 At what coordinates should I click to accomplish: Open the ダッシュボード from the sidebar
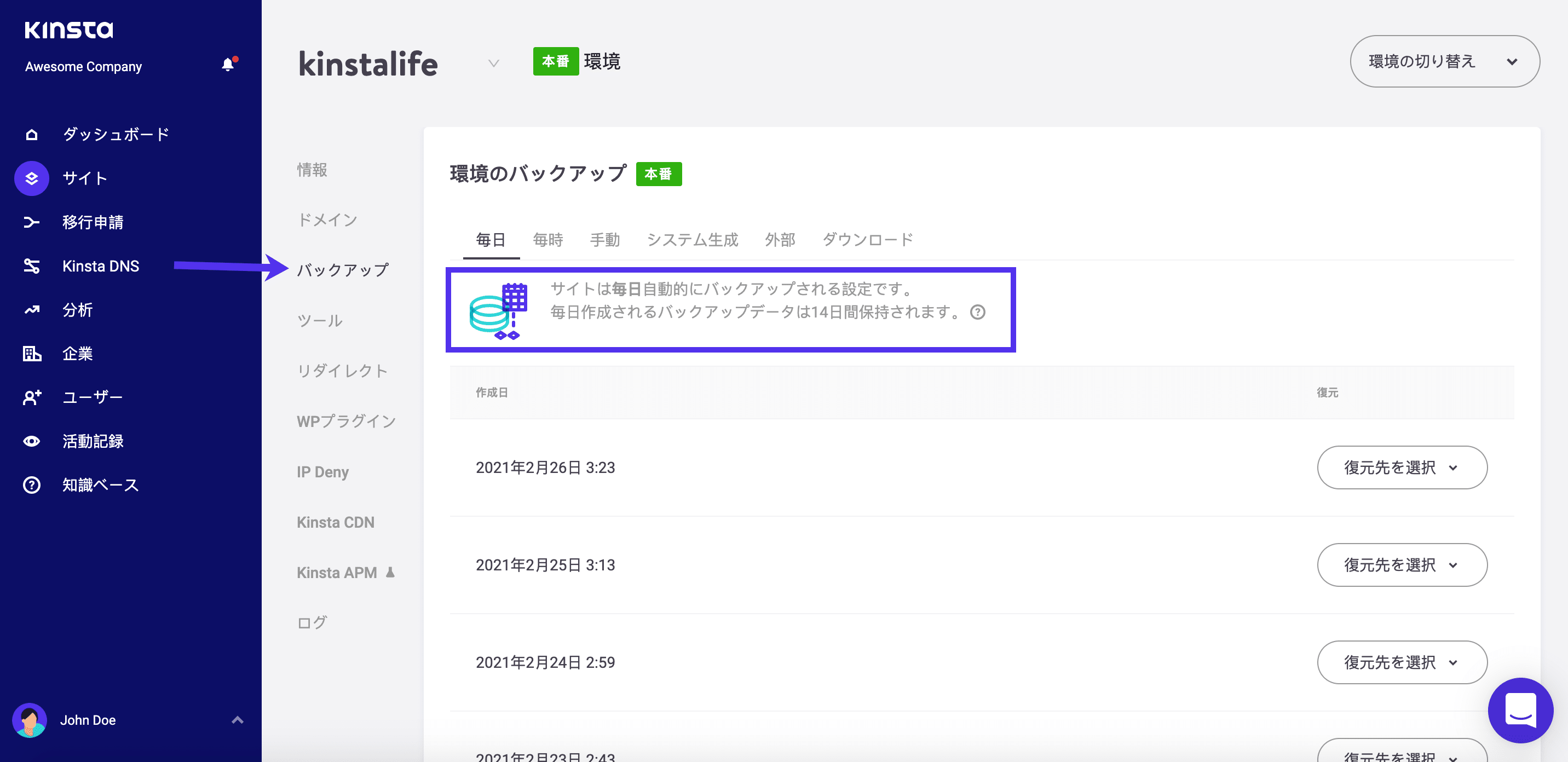116,134
